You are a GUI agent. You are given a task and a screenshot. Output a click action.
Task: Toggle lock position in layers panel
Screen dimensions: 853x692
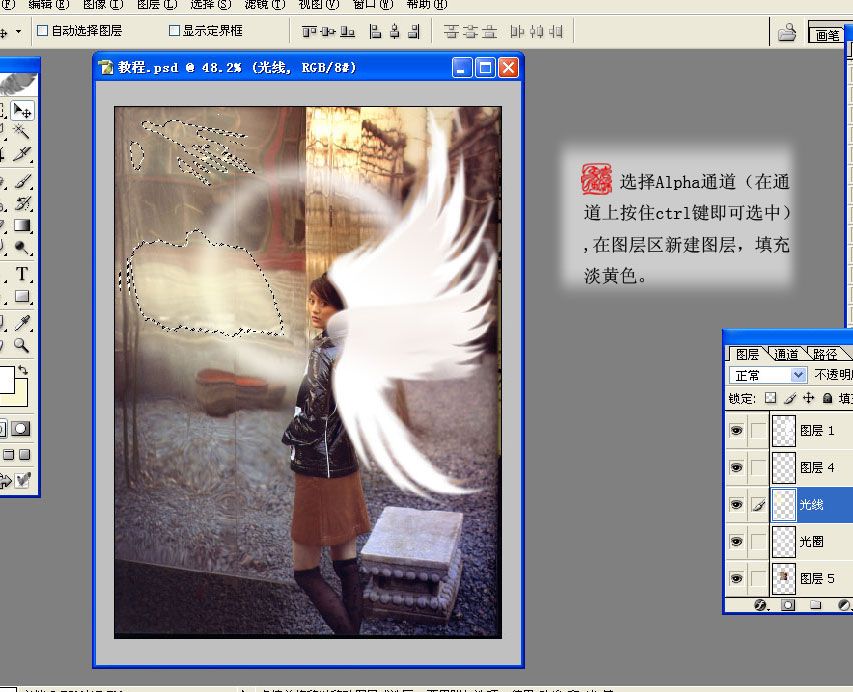pyautogui.click(x=809, y=398)
